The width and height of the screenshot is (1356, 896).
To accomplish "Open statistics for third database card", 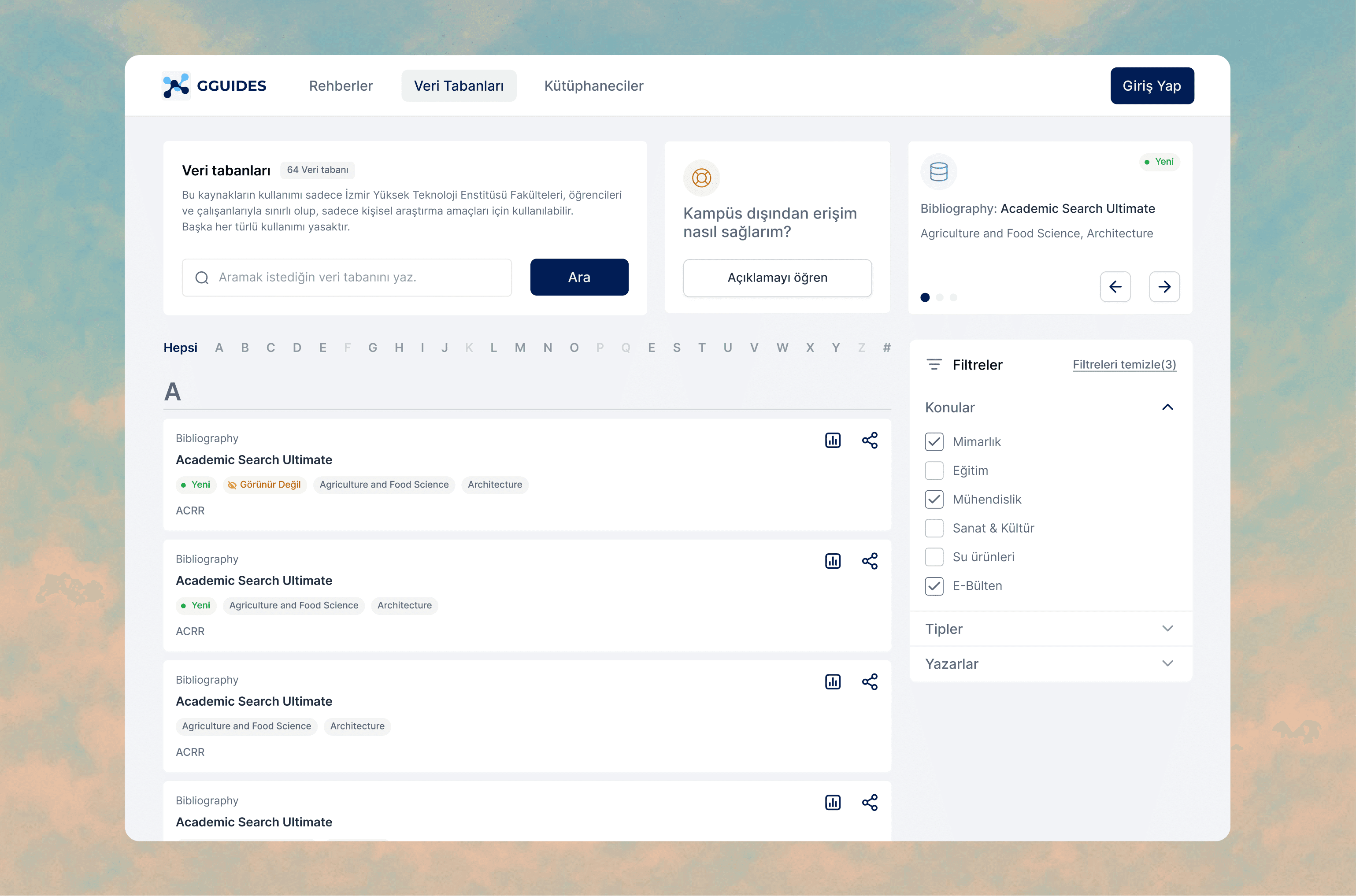I will pos(833,682).
